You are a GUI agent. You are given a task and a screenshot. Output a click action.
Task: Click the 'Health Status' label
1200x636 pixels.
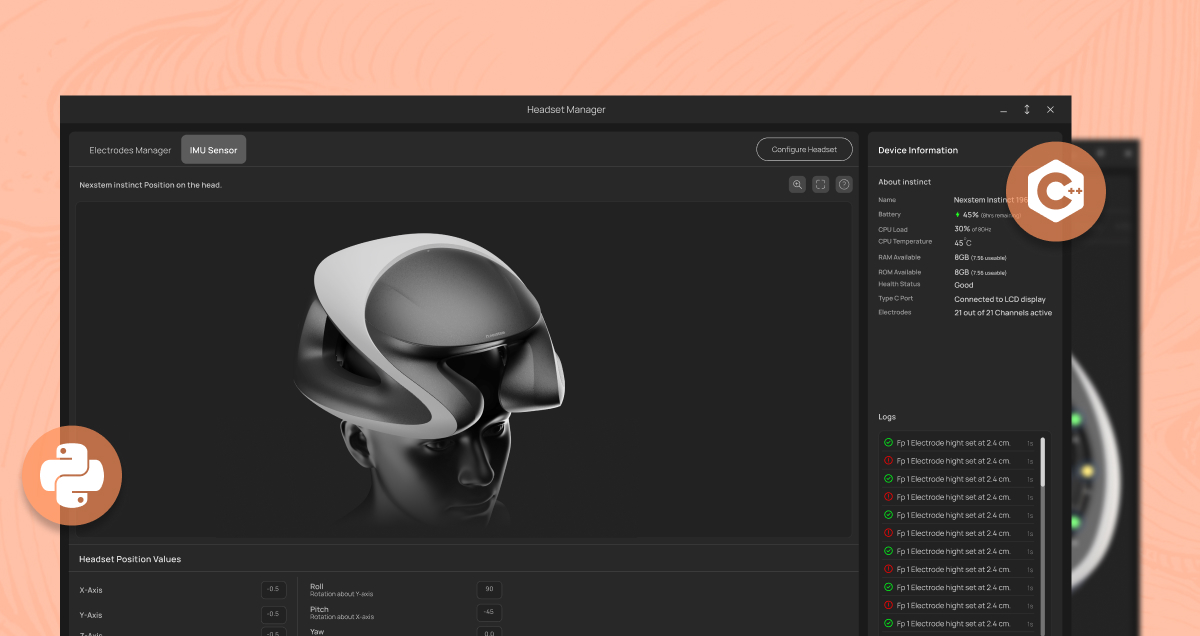point(899,284)
